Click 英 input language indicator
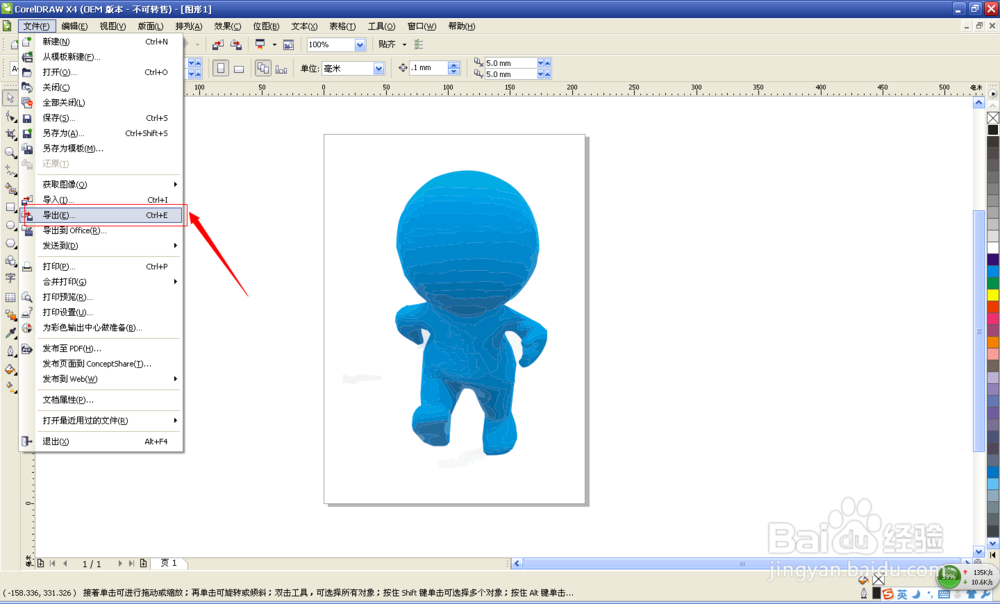 click(x=902, y=594)
